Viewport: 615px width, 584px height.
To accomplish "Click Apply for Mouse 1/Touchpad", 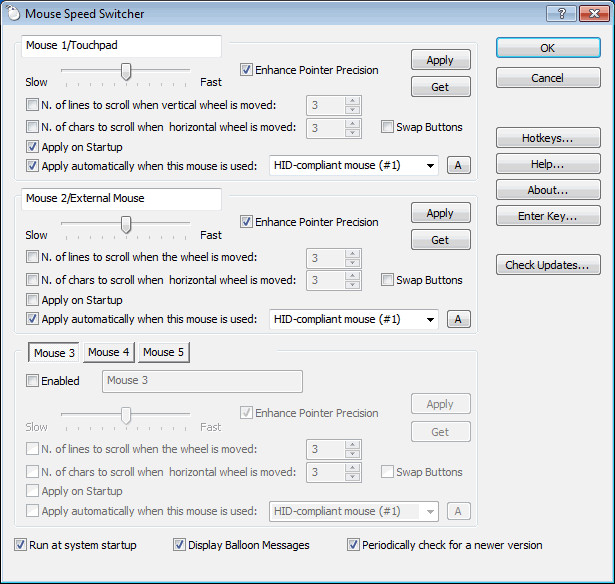I will [440, 60].
